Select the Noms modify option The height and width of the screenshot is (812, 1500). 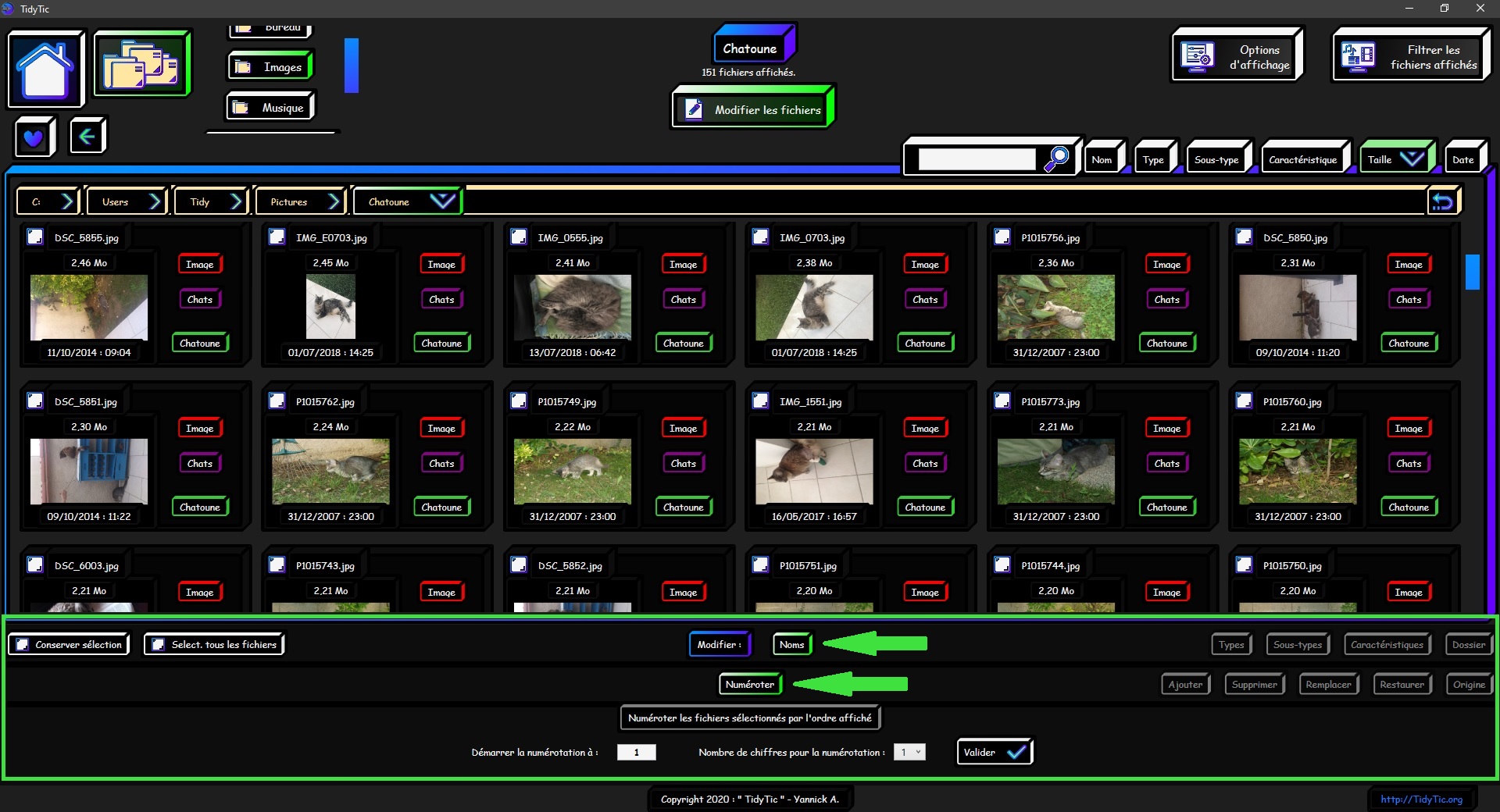791,644
